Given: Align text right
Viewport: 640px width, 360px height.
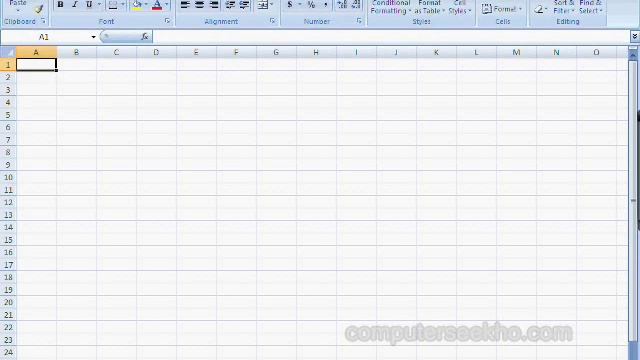Looking at the screenshot, I should click(x=213, y=4).
